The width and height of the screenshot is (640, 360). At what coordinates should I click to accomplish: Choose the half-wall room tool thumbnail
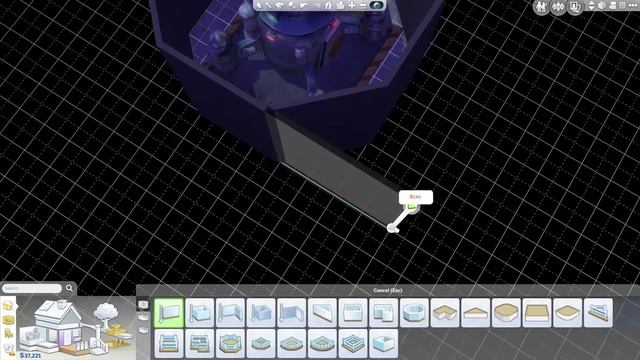point(261,313)
